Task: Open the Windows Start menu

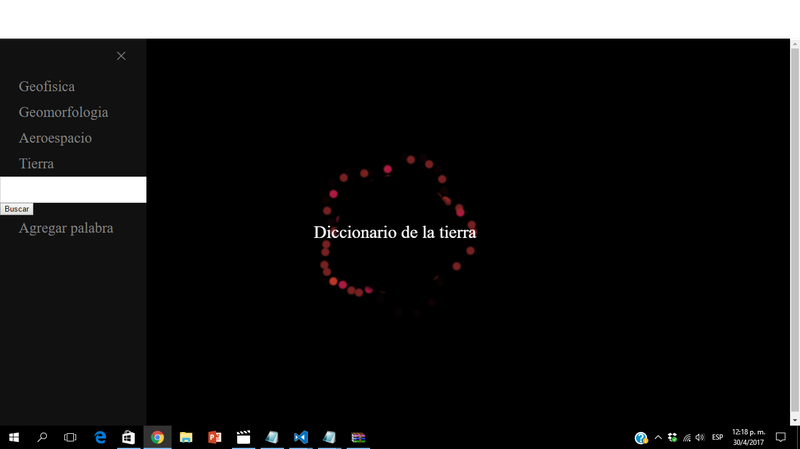Action: pyautogui.click(x=14, y=437)
